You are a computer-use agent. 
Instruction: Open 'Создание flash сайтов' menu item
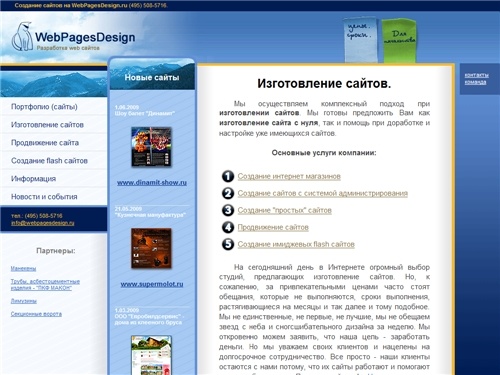pos(49,161)
